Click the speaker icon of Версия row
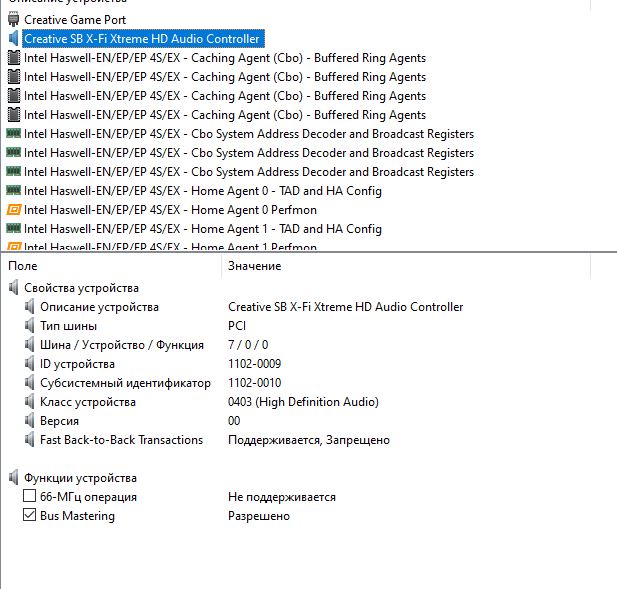 [x=29, y=421]
